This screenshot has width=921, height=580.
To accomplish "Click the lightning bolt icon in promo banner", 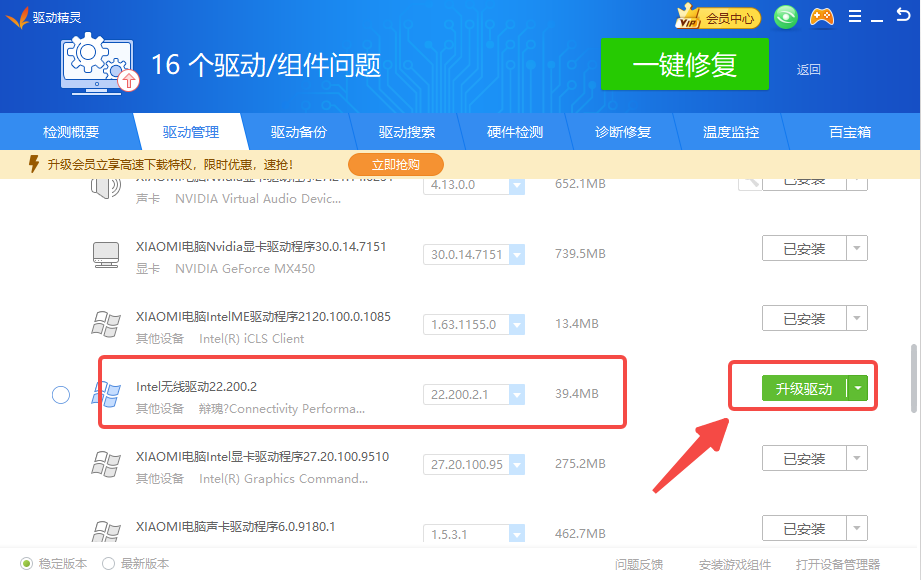I will [33, 164].
